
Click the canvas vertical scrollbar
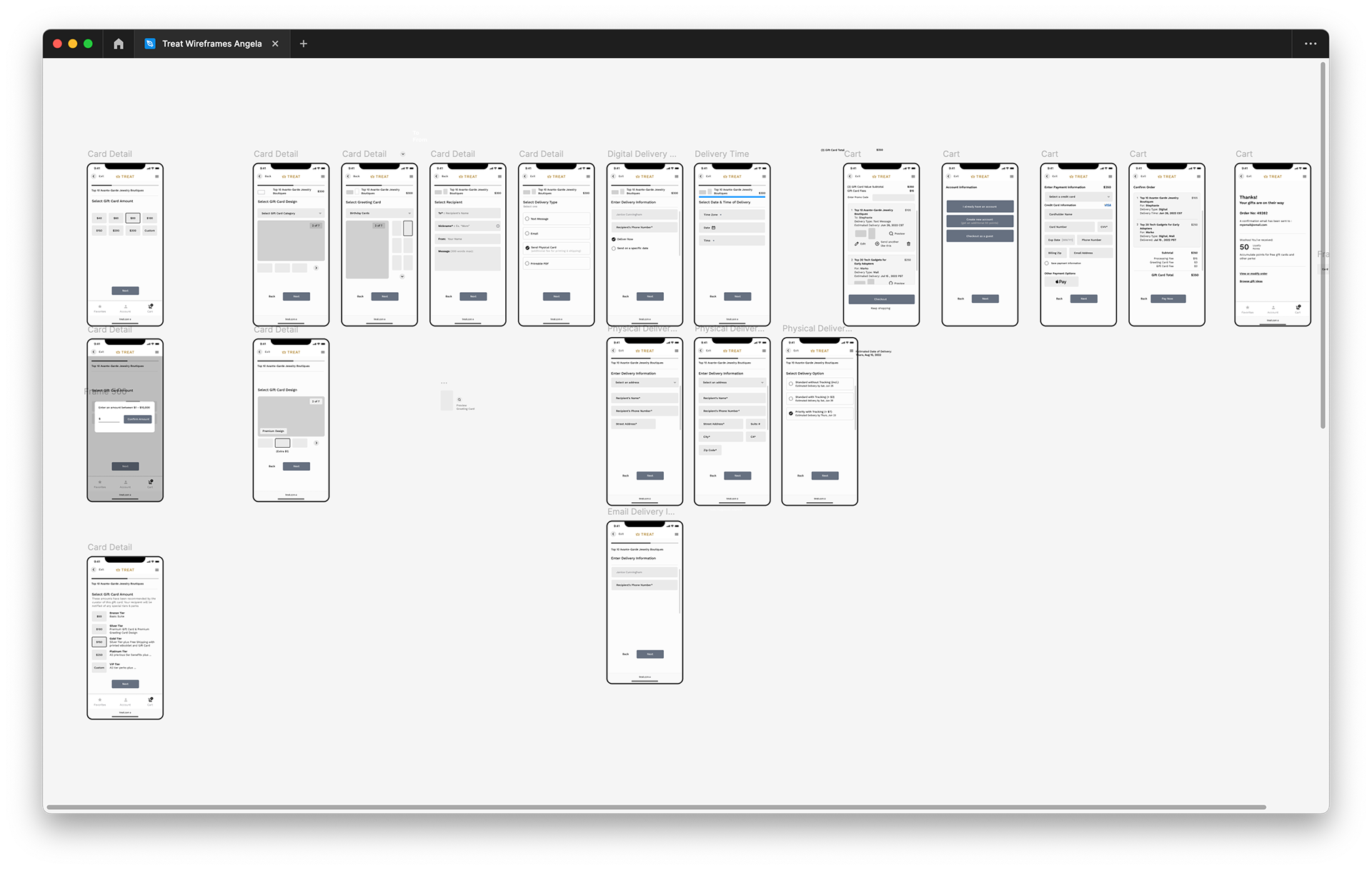1323,245
